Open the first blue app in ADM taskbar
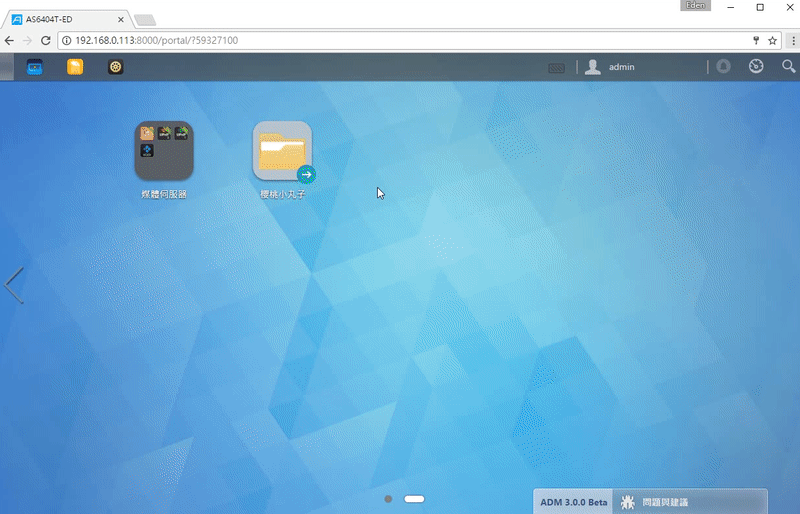Viewport: 800px width, 514px height. click(x=35, y=67)
